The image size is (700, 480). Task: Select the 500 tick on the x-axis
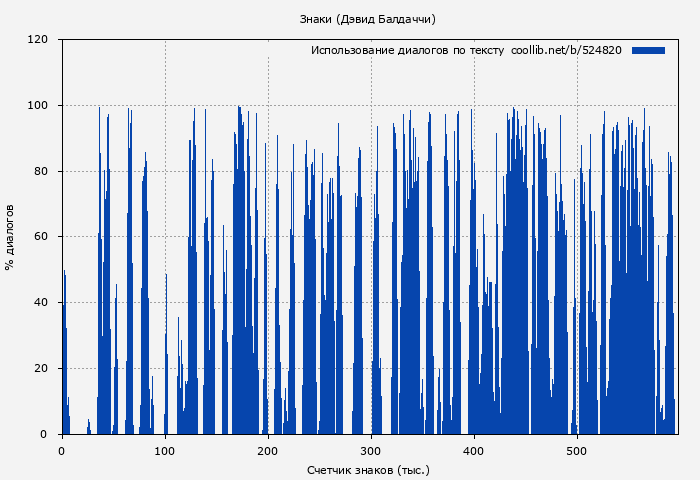pos(577,451)
